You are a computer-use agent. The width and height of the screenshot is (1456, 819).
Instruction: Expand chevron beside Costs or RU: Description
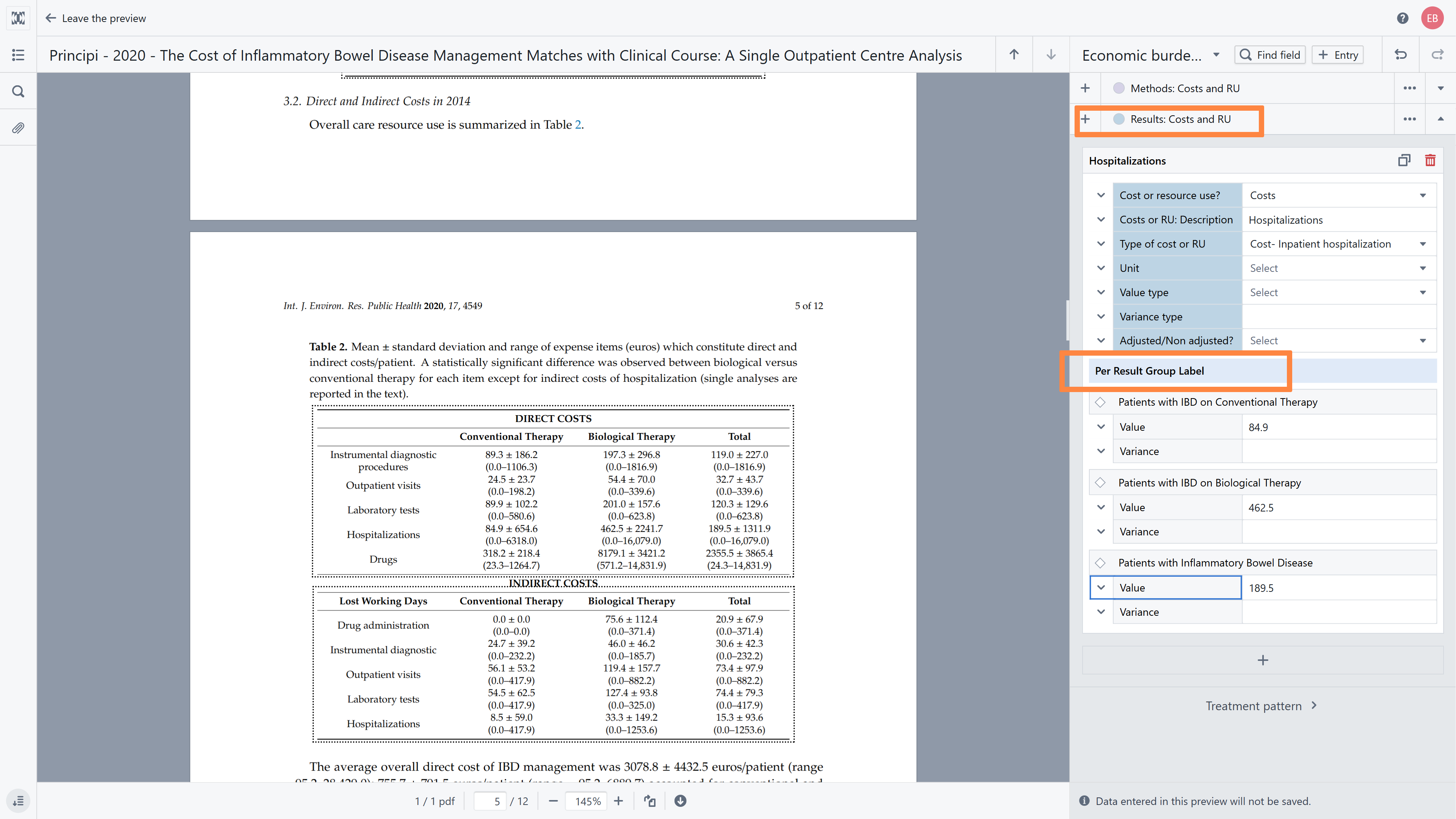1101,220
